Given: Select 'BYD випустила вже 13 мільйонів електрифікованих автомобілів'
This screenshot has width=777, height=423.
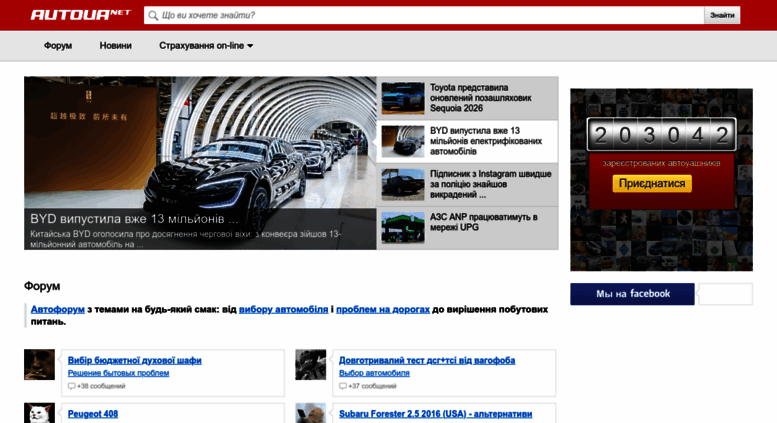Looking at the screenshot, I should click(486, 141).
